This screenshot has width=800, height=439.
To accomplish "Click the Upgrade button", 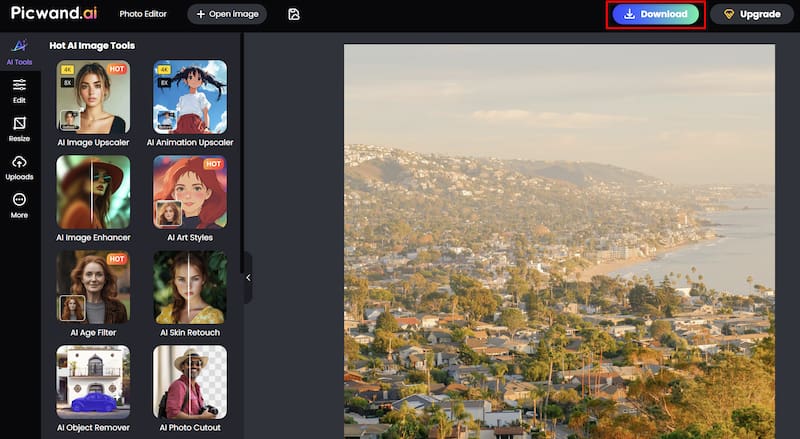I will point(752,15).
